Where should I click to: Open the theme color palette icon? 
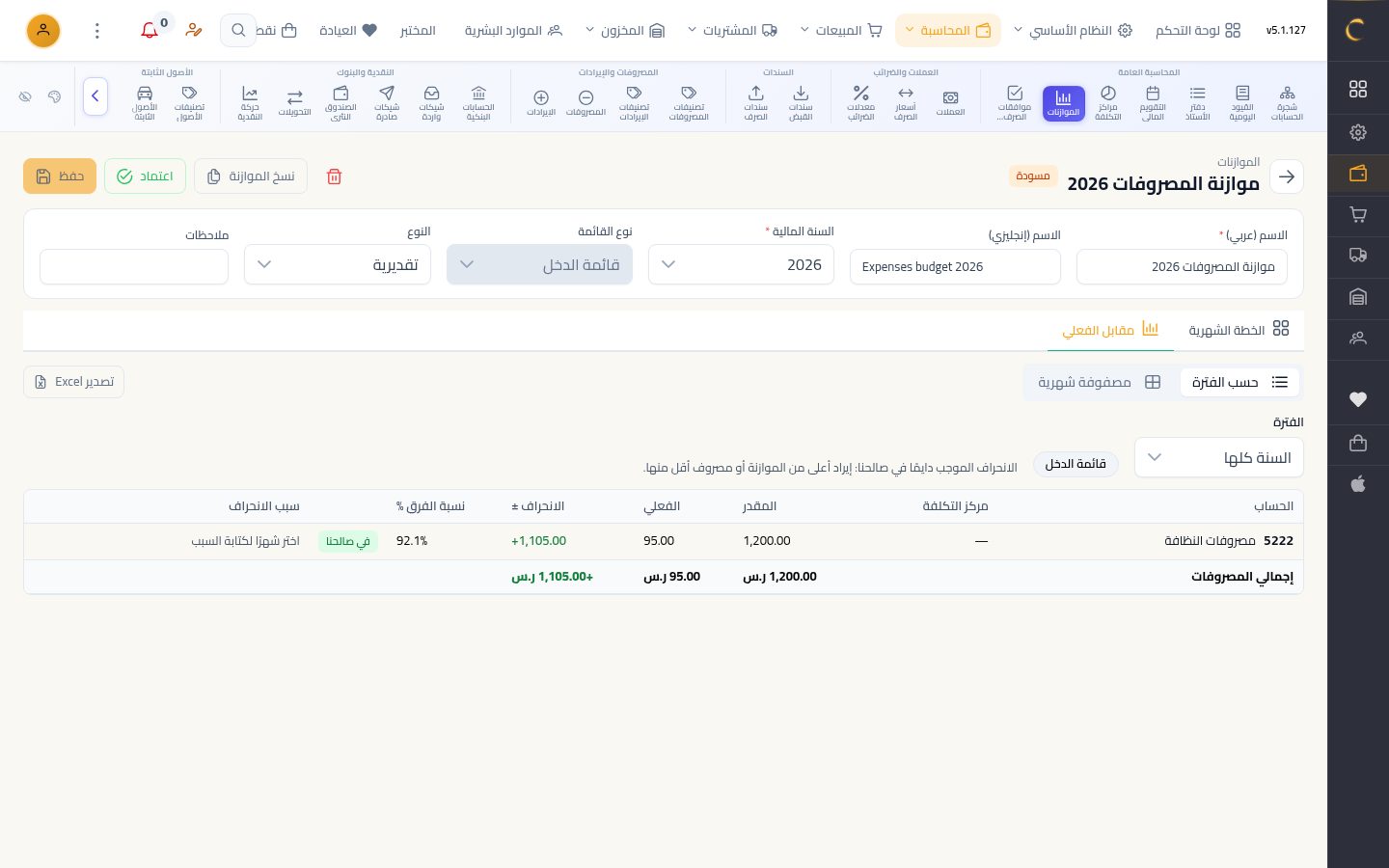pyautogui.click(x=55, y=96)
